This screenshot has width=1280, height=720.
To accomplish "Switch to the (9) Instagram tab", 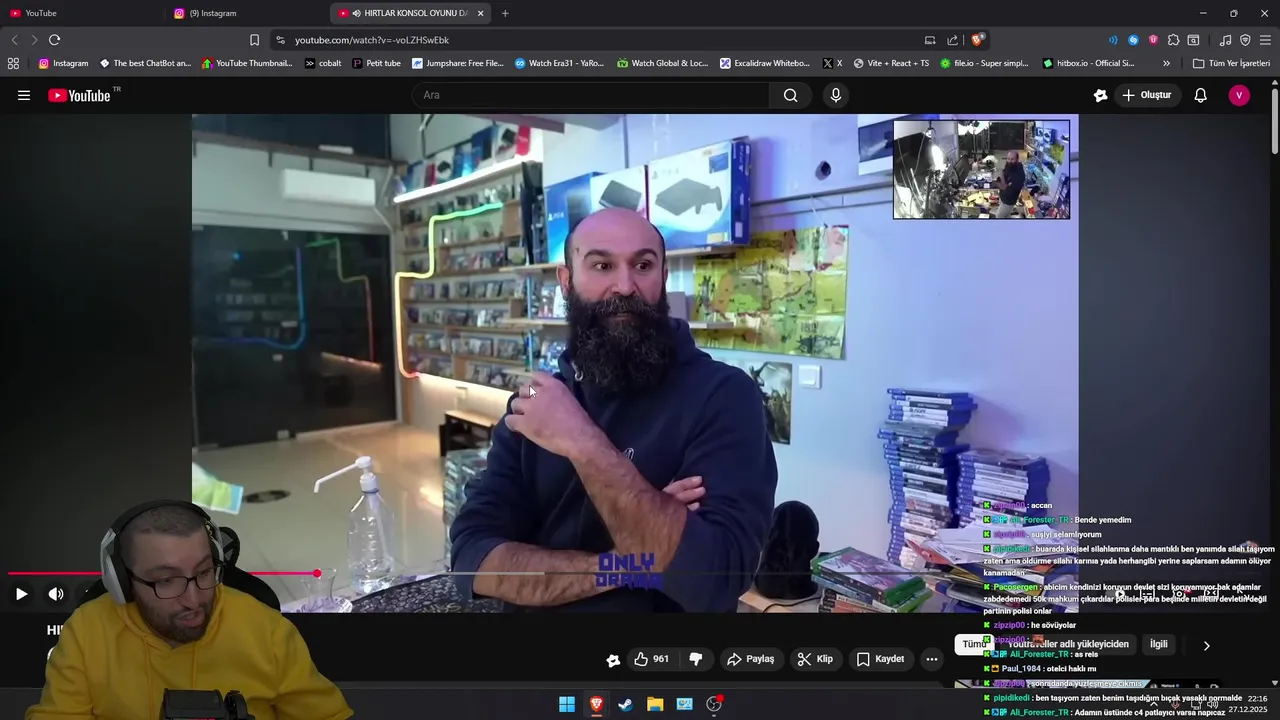I will coord(245,13).
